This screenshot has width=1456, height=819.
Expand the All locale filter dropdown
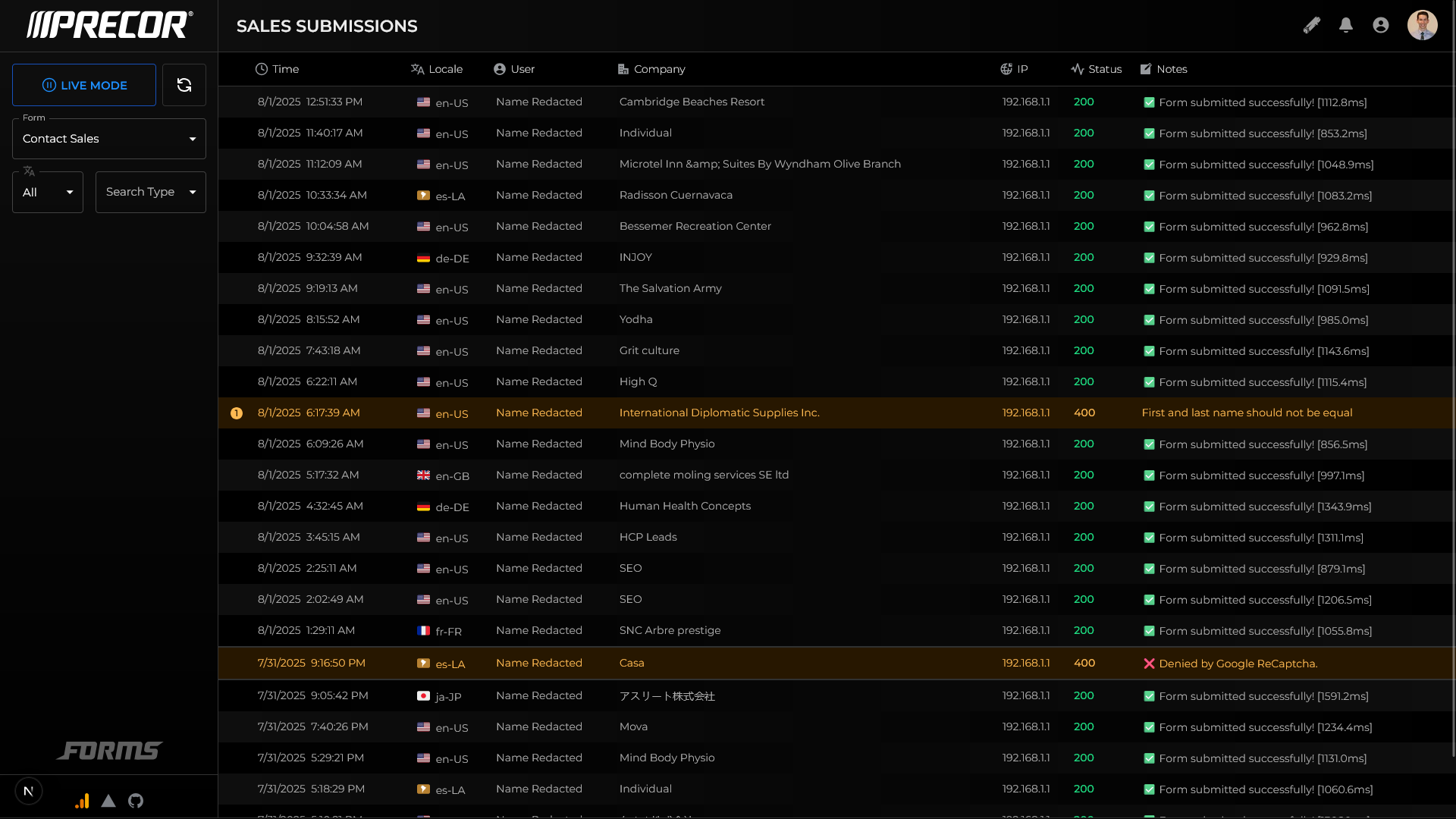pos(48,193)
